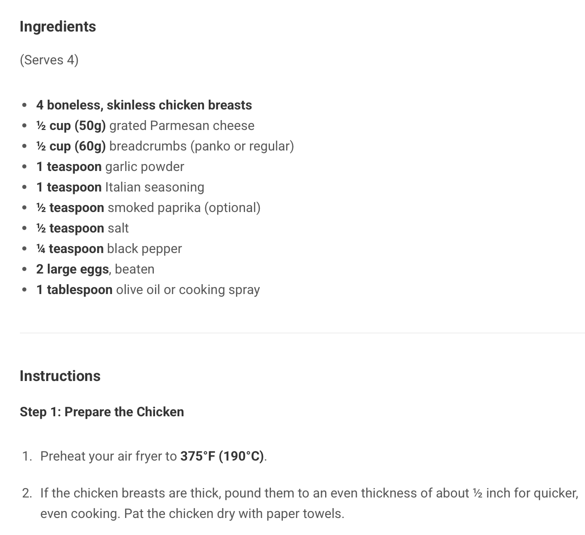Click Step 1: Prepare the Chicken heading

(x=102, y=412)
